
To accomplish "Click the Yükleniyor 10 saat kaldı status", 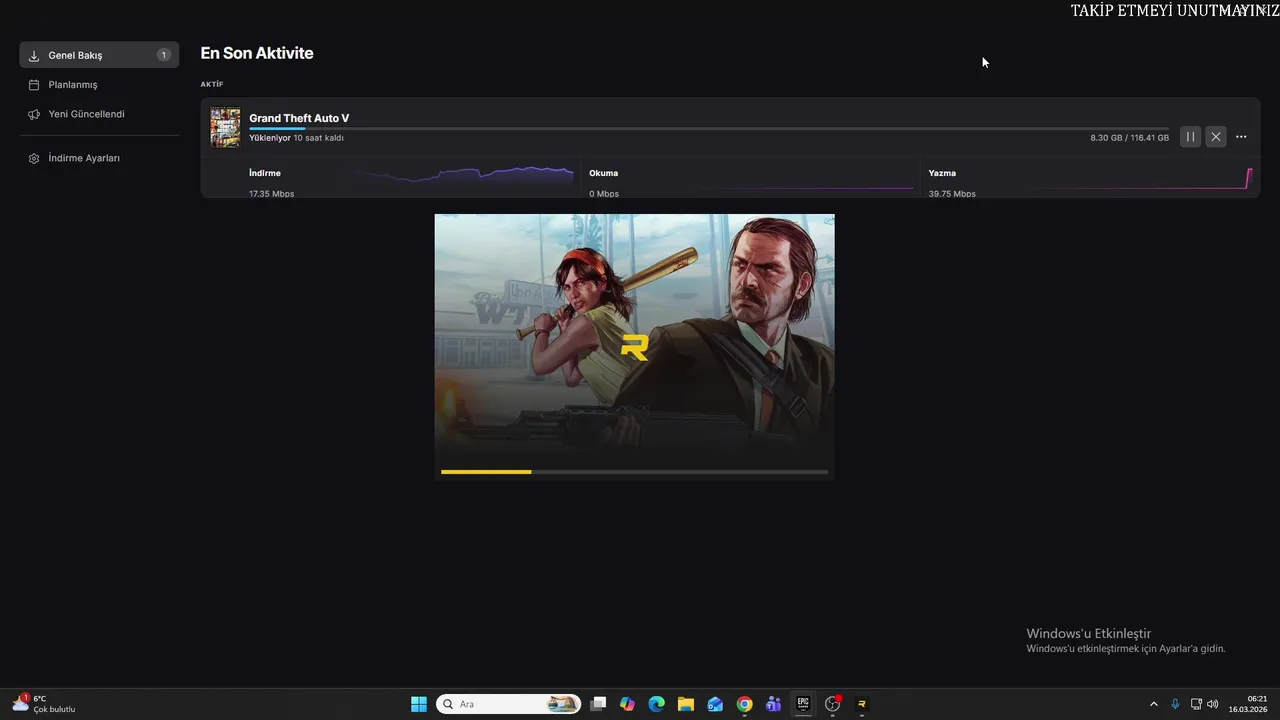I will (296, 138).
